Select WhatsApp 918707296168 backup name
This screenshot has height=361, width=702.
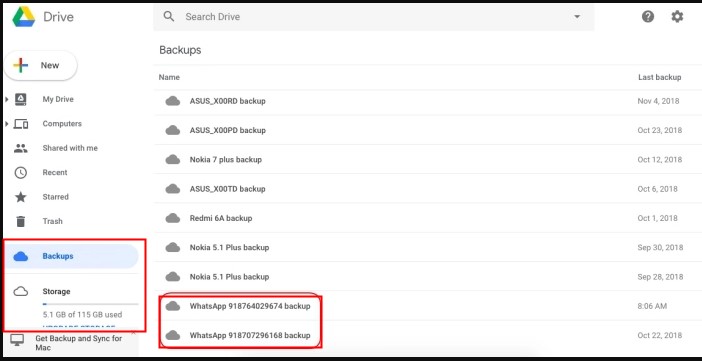coord(250,335)
